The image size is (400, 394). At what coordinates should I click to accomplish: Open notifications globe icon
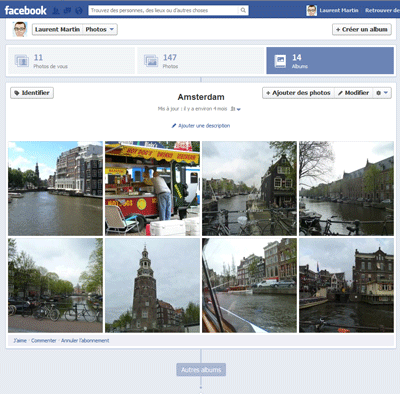click(x=79, y=11)
